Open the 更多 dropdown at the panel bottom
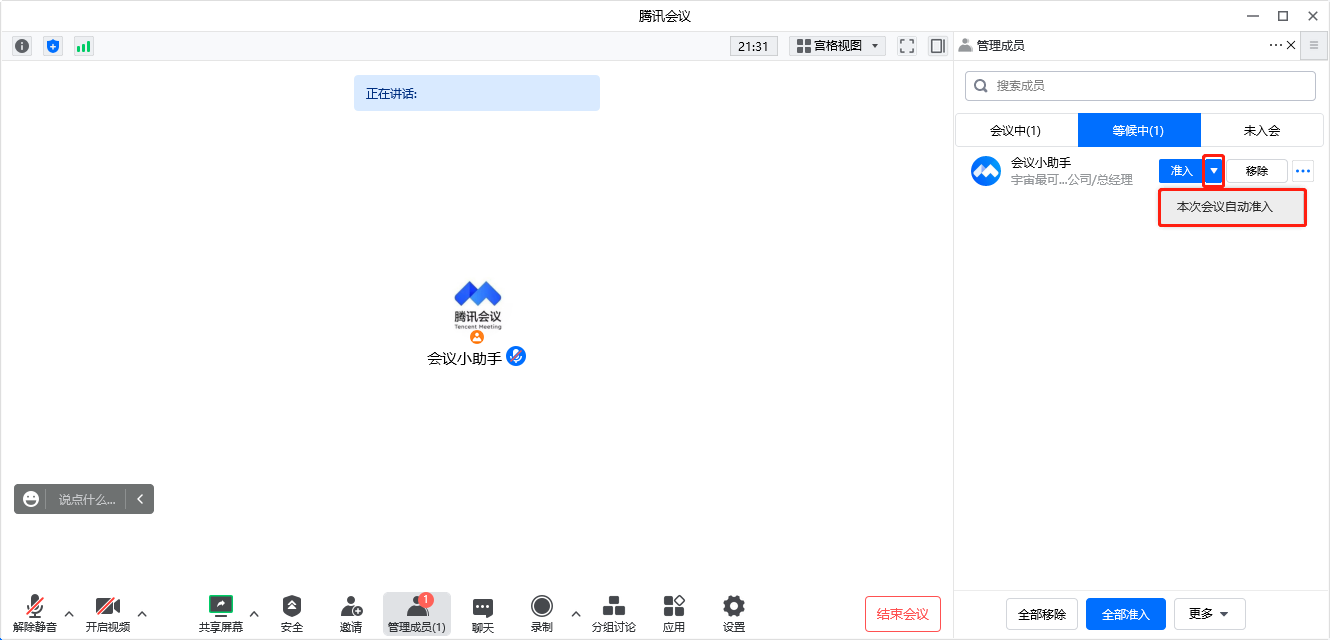 click(1210, 614)
